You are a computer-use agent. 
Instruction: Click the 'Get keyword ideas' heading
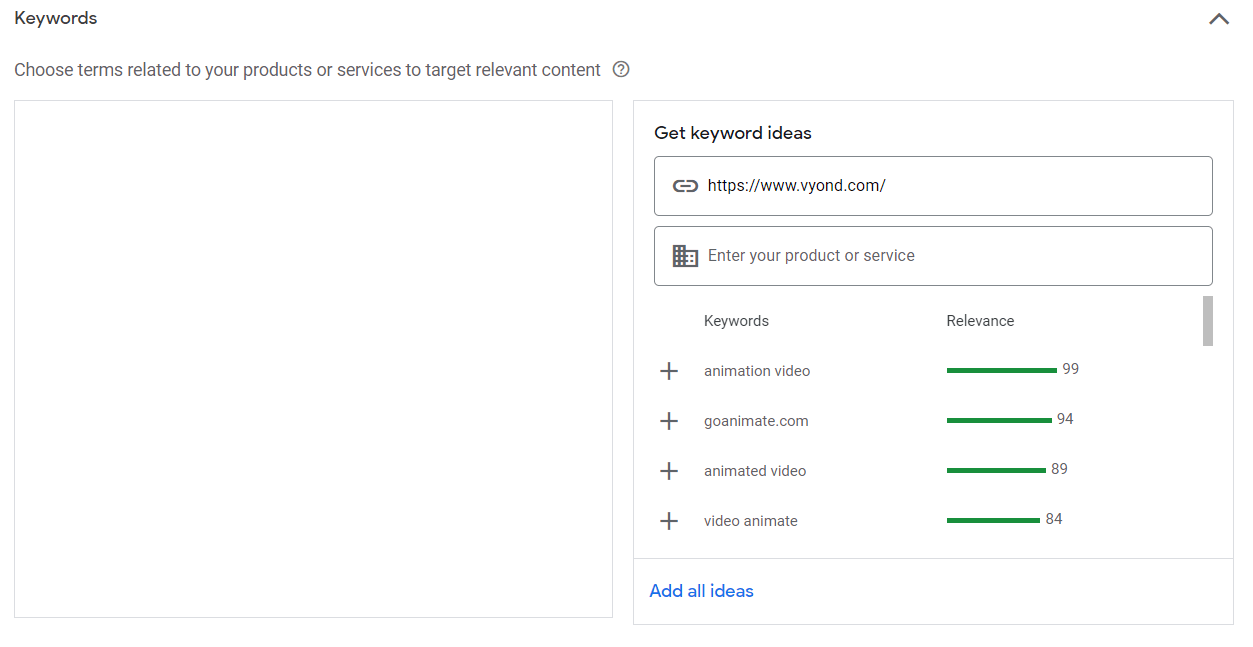coord(733,133)
